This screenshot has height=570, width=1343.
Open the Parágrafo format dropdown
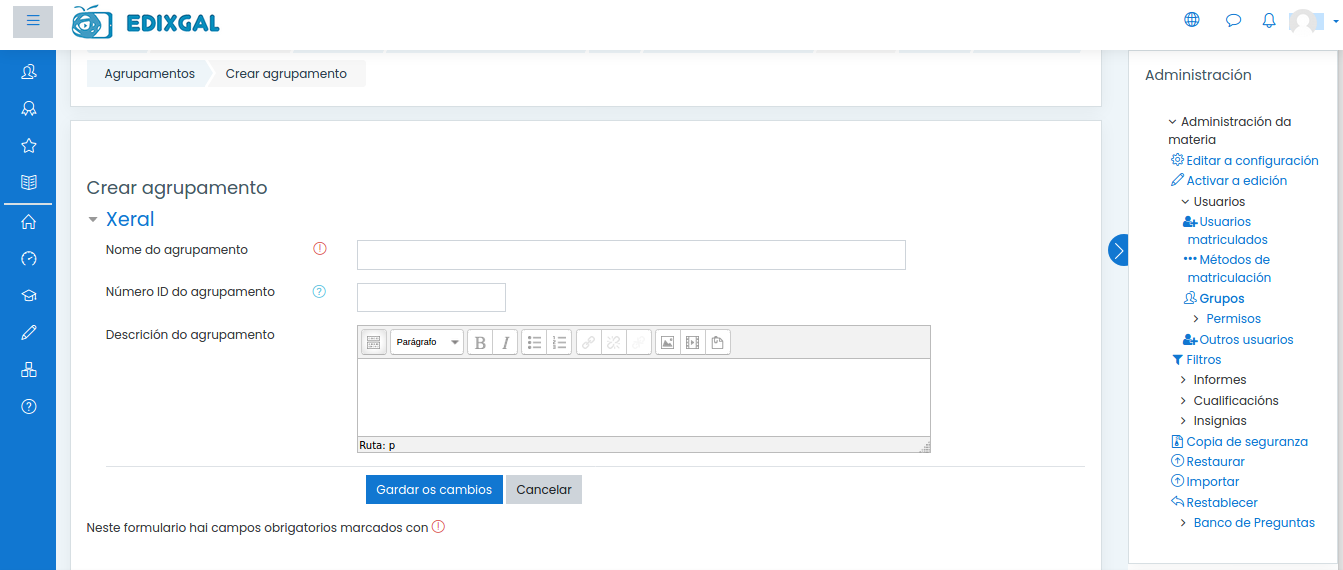427,343
